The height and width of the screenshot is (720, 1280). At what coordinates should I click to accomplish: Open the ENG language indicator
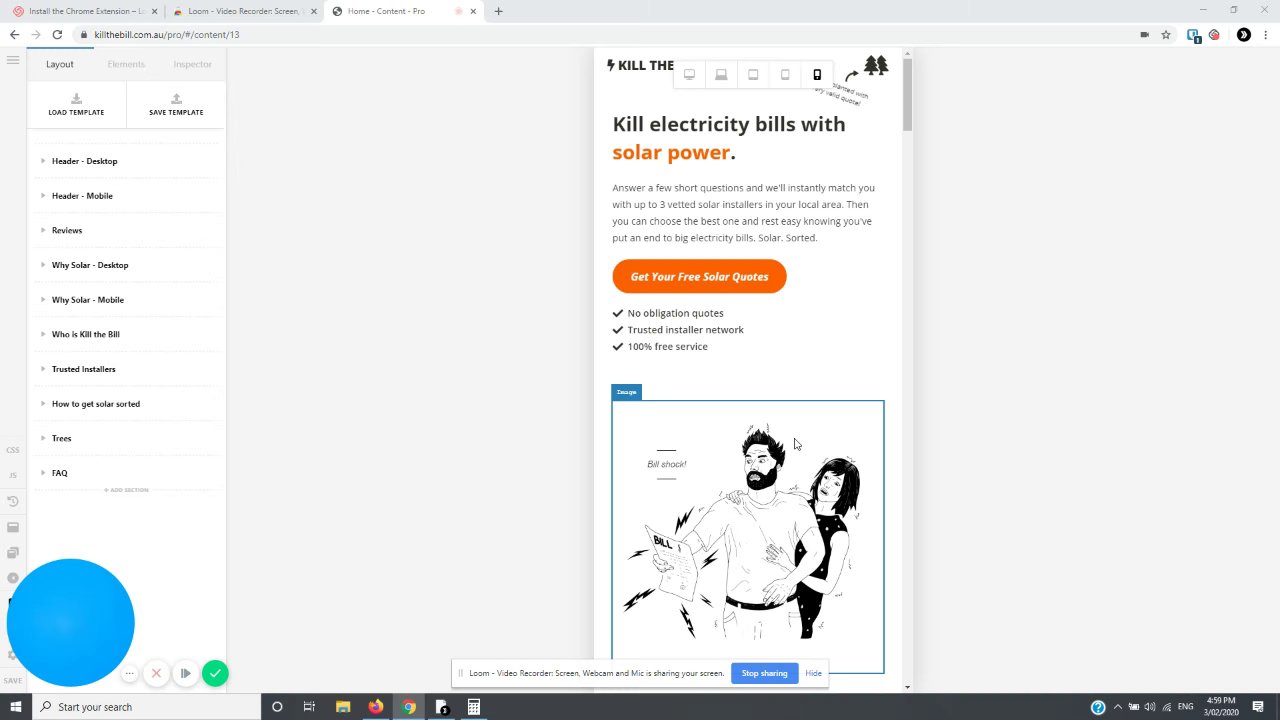tap(1185, 707)
